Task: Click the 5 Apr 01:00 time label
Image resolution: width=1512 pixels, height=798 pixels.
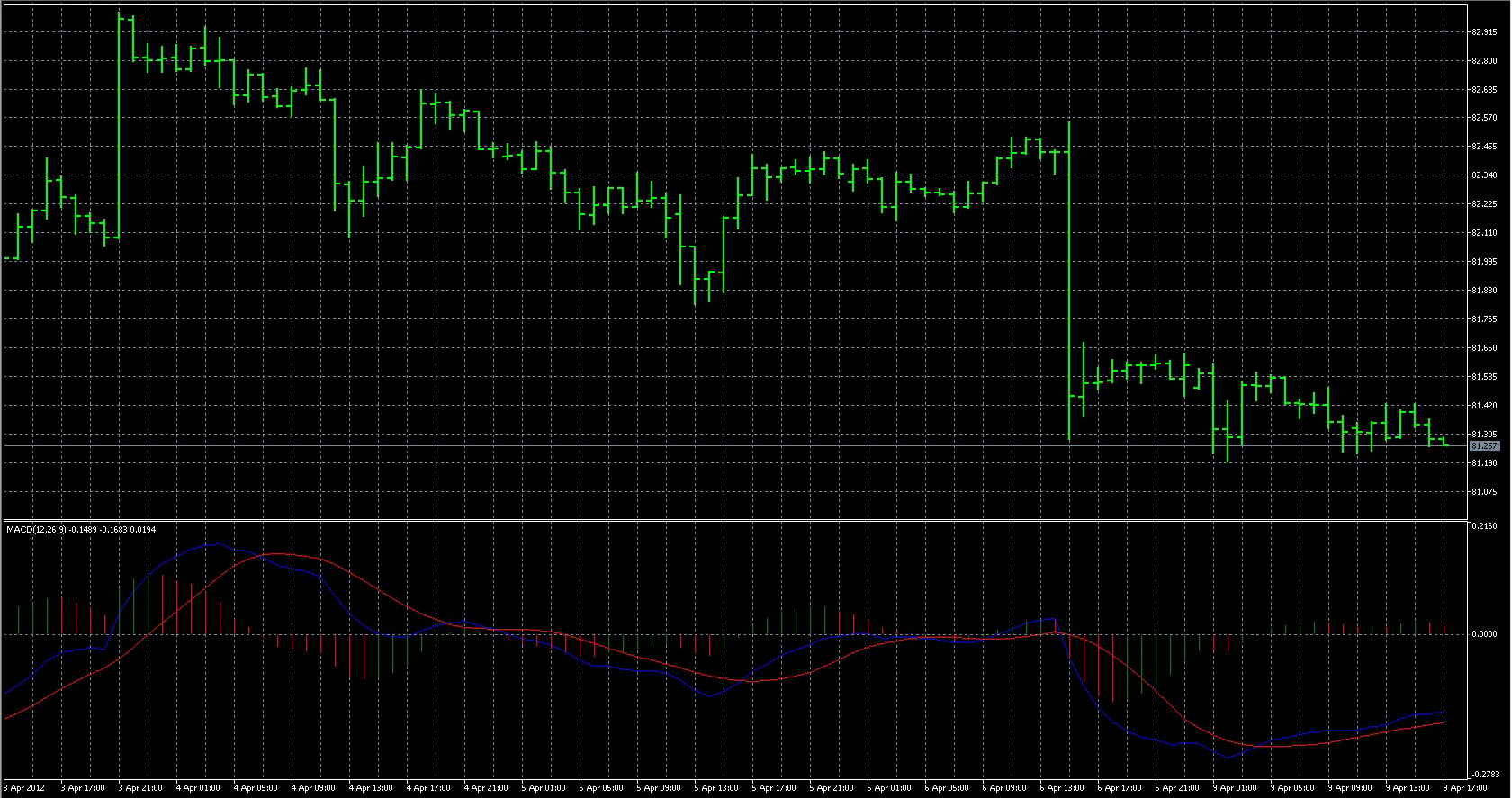Action: click(543, 788)
